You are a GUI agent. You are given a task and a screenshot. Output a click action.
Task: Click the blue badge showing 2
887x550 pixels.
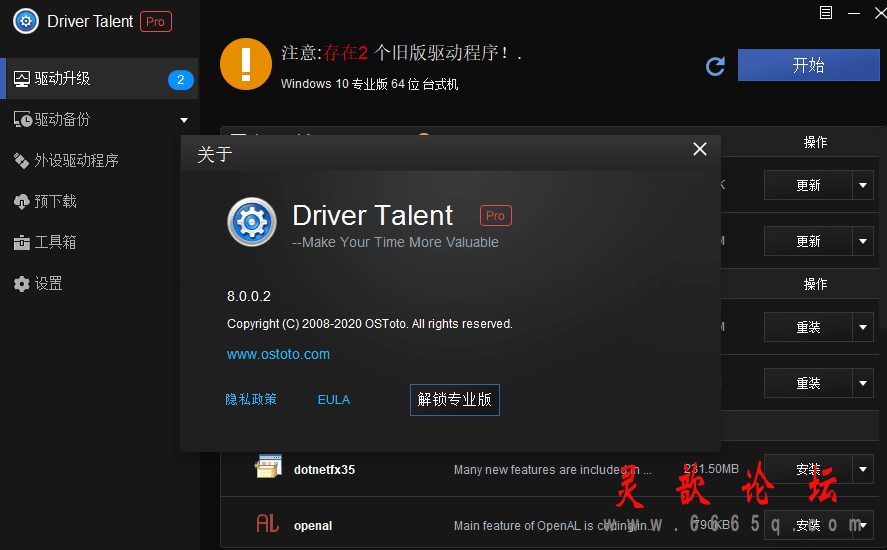point(180,80)
